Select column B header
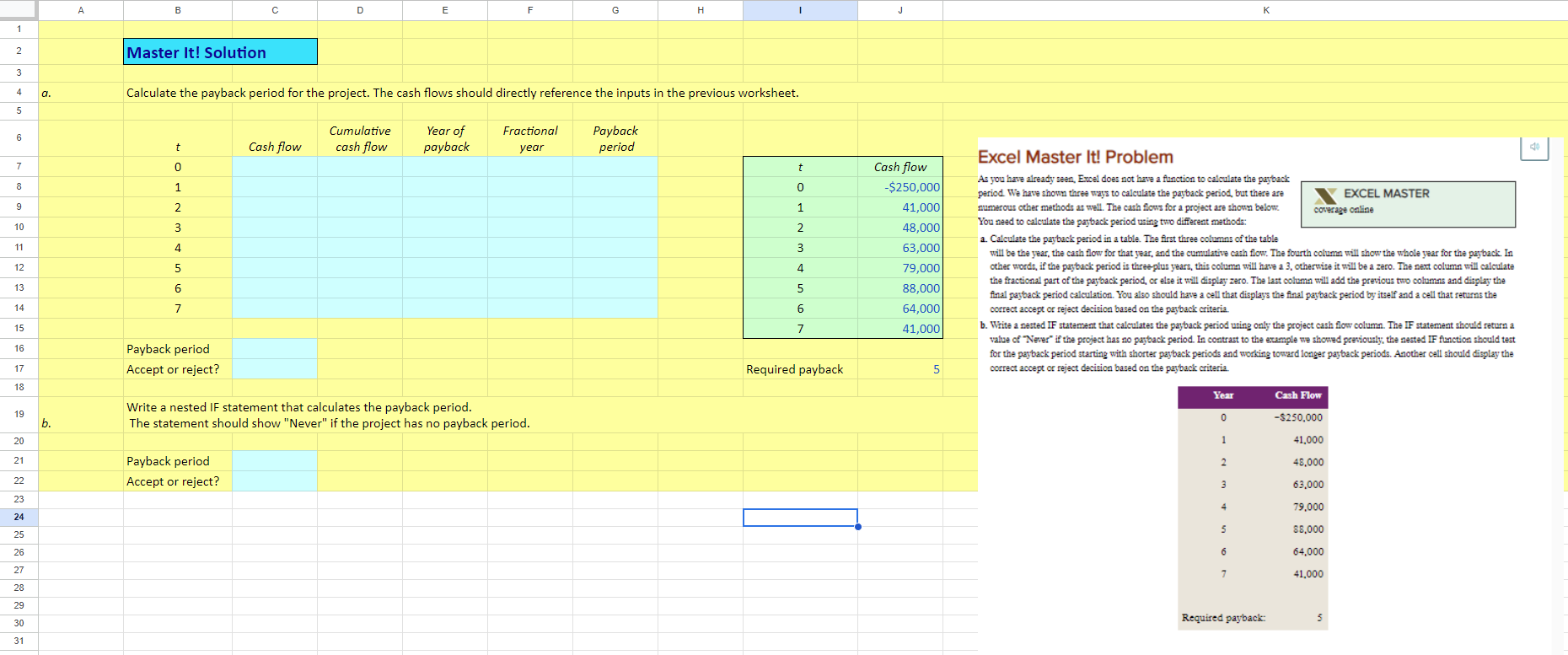Screen dimensions: 1568x655 pos(178,10)
